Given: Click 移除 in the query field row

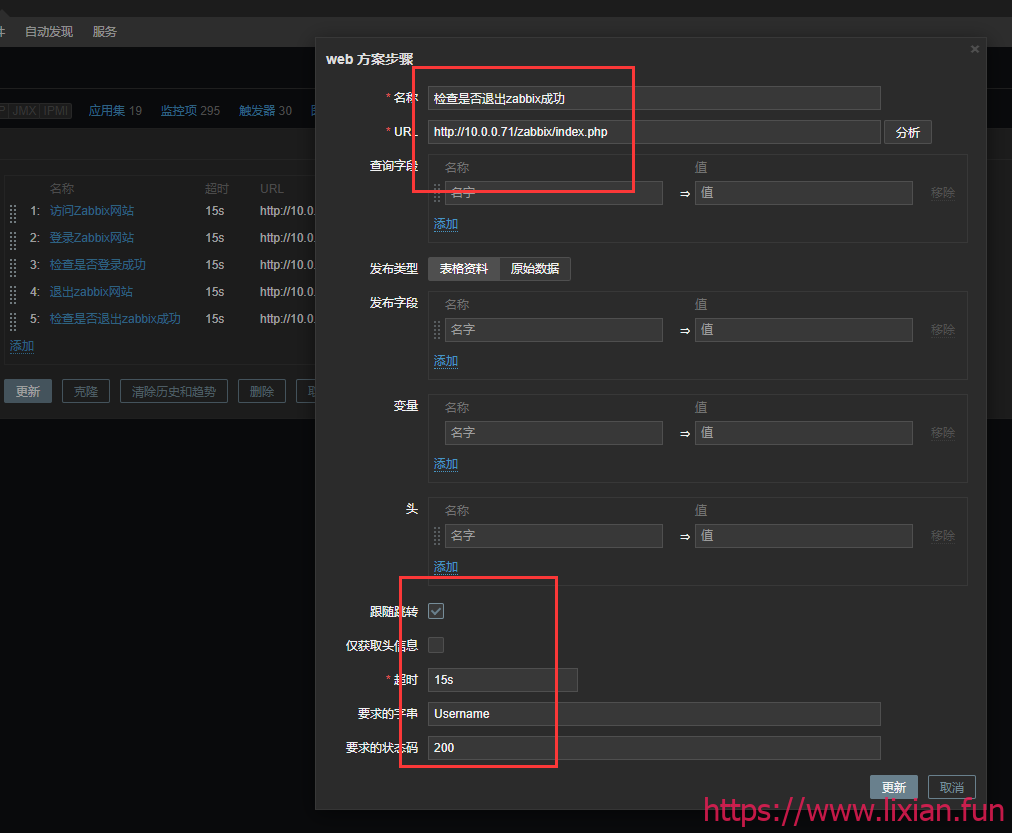Looking at the screenshot, I should click(942, 193).
